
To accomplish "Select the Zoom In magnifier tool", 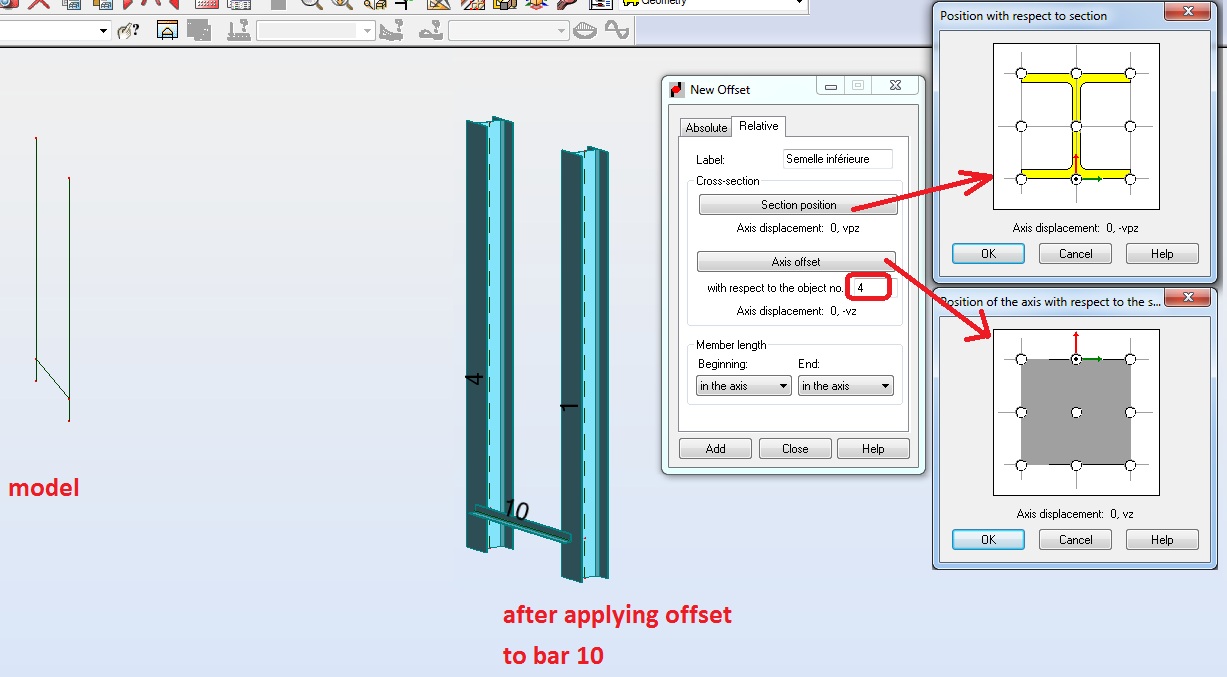I will [x=312, y=7].
